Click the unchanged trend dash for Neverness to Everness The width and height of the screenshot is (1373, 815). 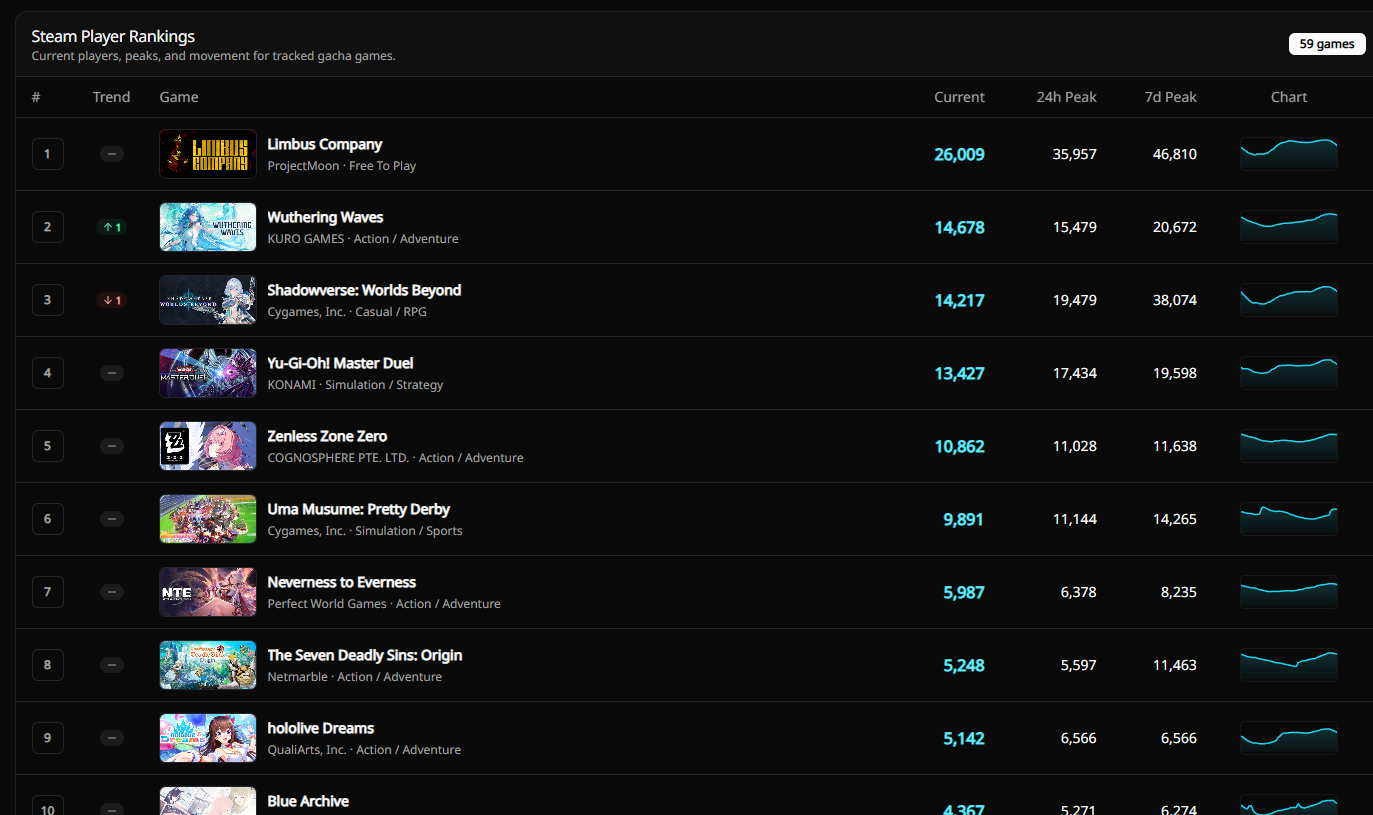click(x=112, y=592)
